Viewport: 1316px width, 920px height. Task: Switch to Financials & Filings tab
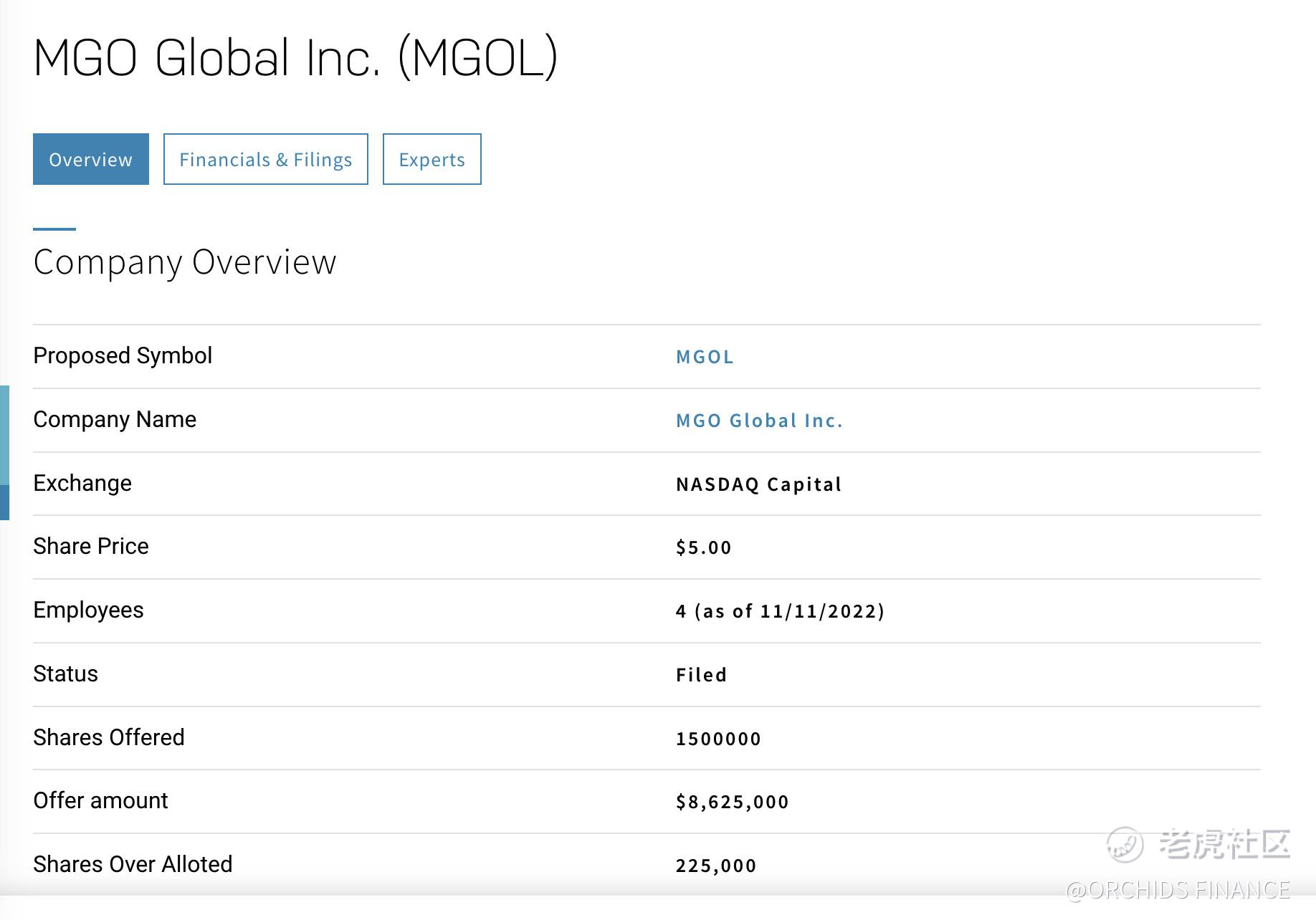point(266,159)
